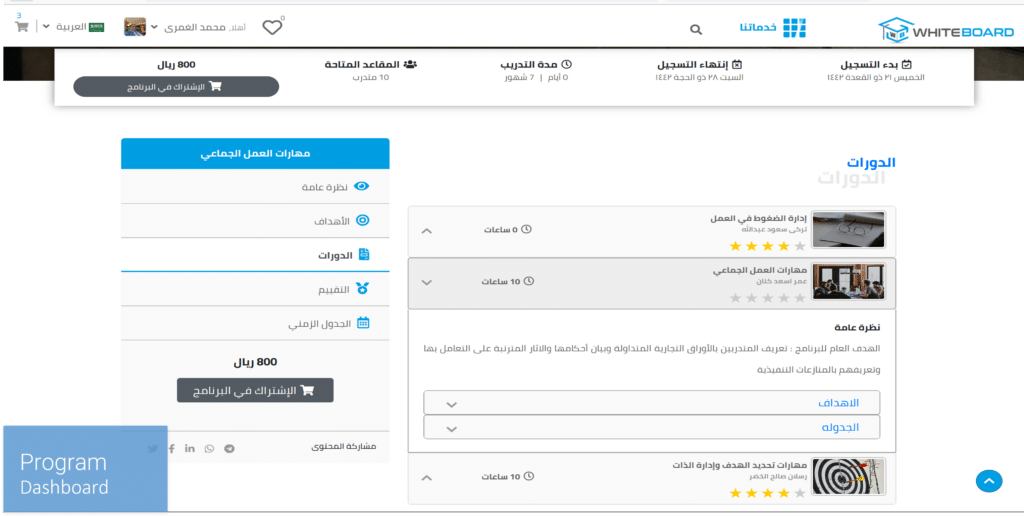Image resolution: width=1024 pixels, height=517 pixels.
Task: Open the العربية language dropdown
Action: pos(73,27)
